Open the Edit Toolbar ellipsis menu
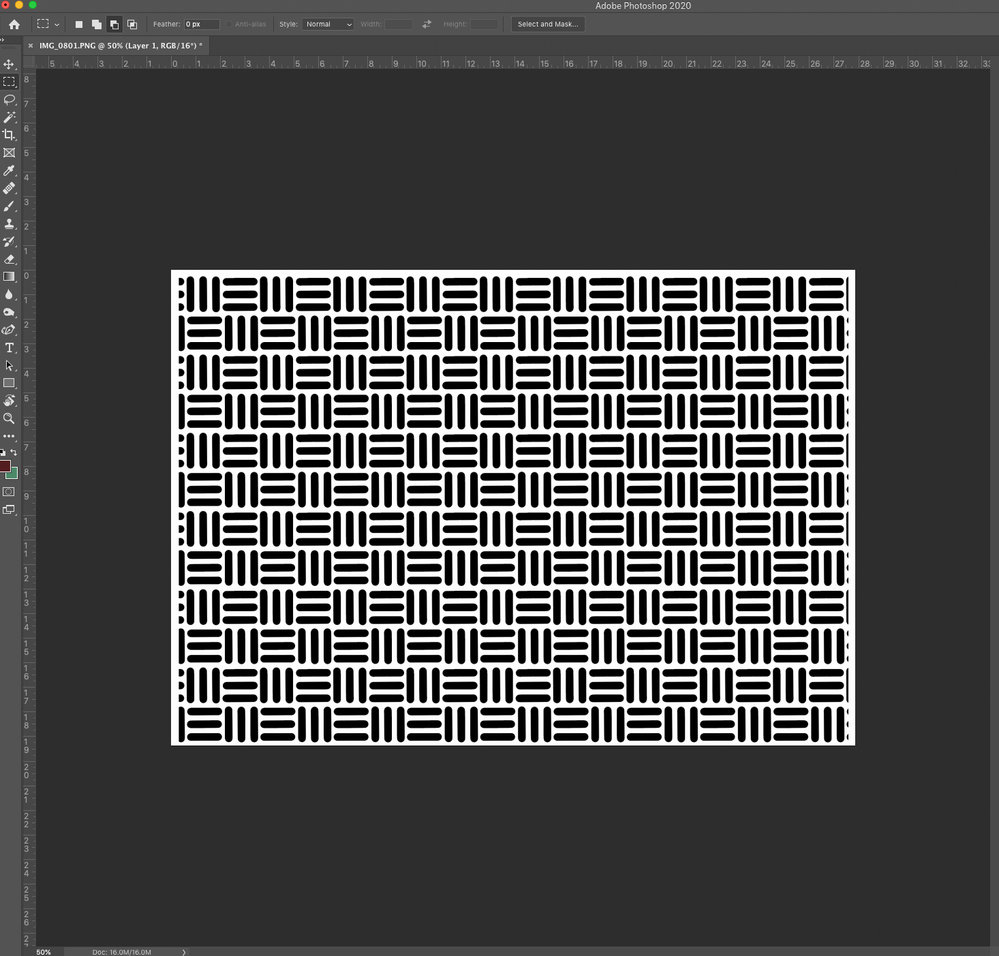The width and height of the screenshot is (999, 956). click(x=9, y=436)
